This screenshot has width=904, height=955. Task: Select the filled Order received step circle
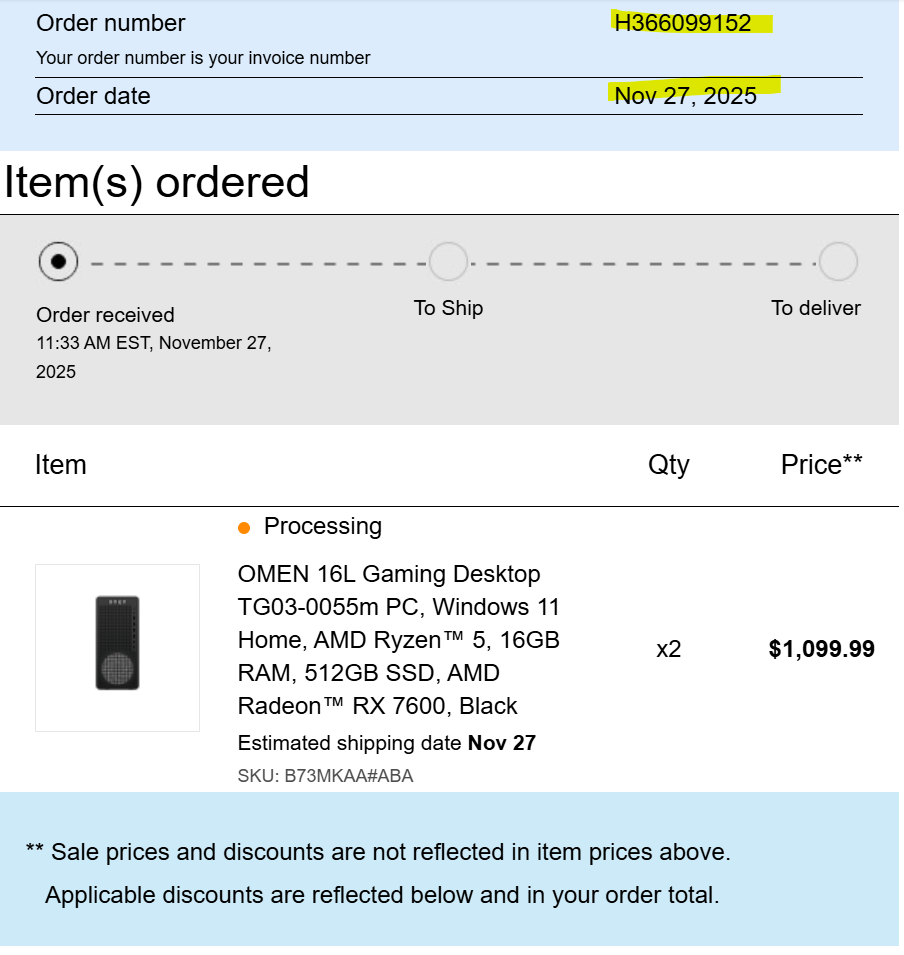coord(58,262)
